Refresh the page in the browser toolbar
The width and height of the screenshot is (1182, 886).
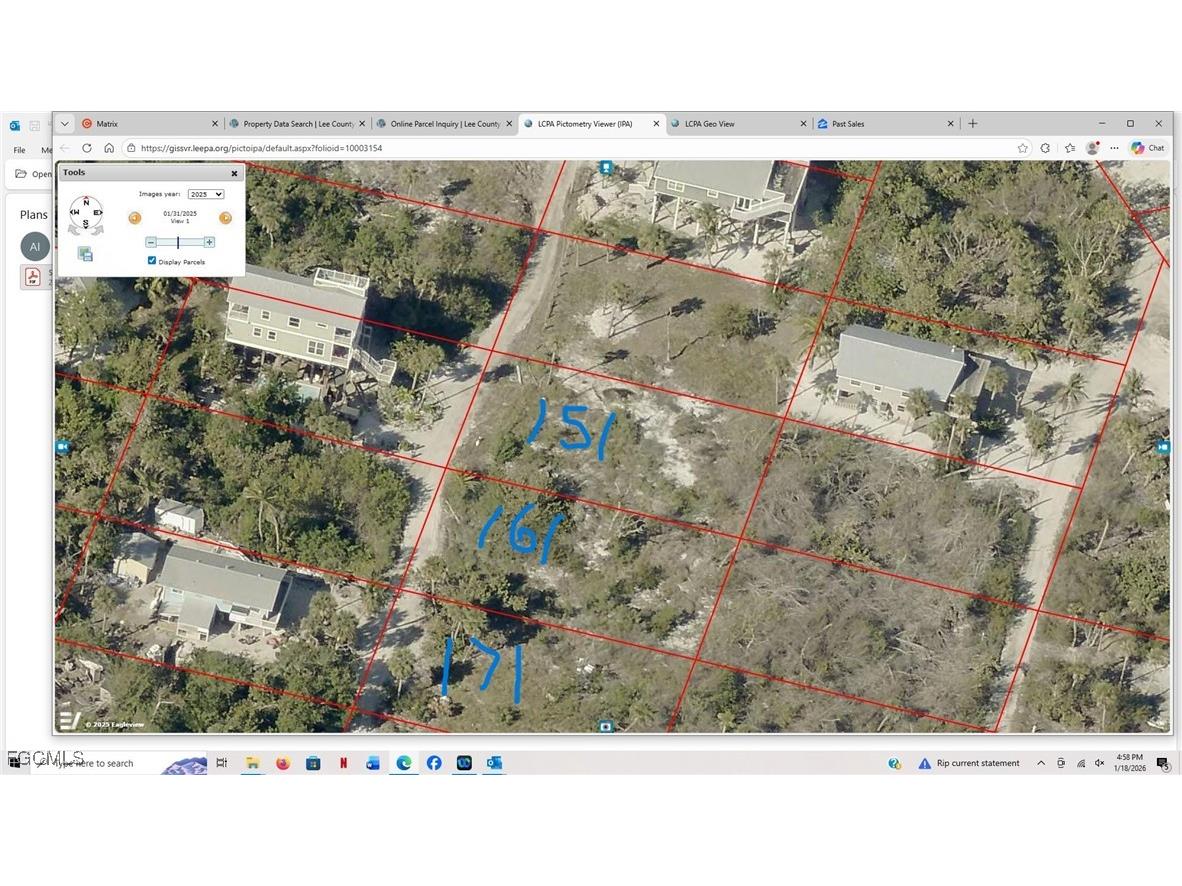click(86, 147)
